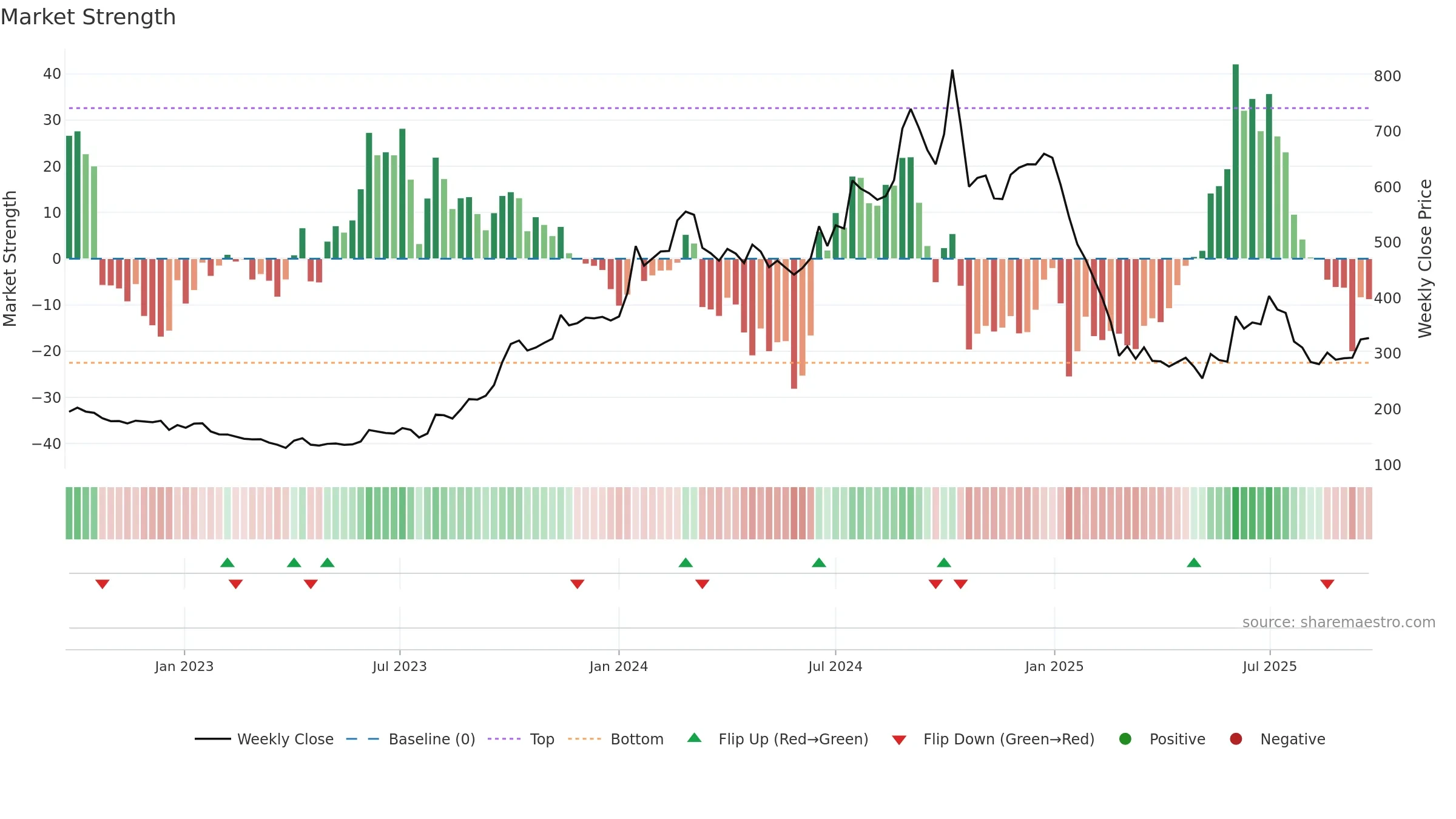Click the flip-up marker between Jan 2025 and Jul 2025
1456x819 pixels.
pos(1194,562)
